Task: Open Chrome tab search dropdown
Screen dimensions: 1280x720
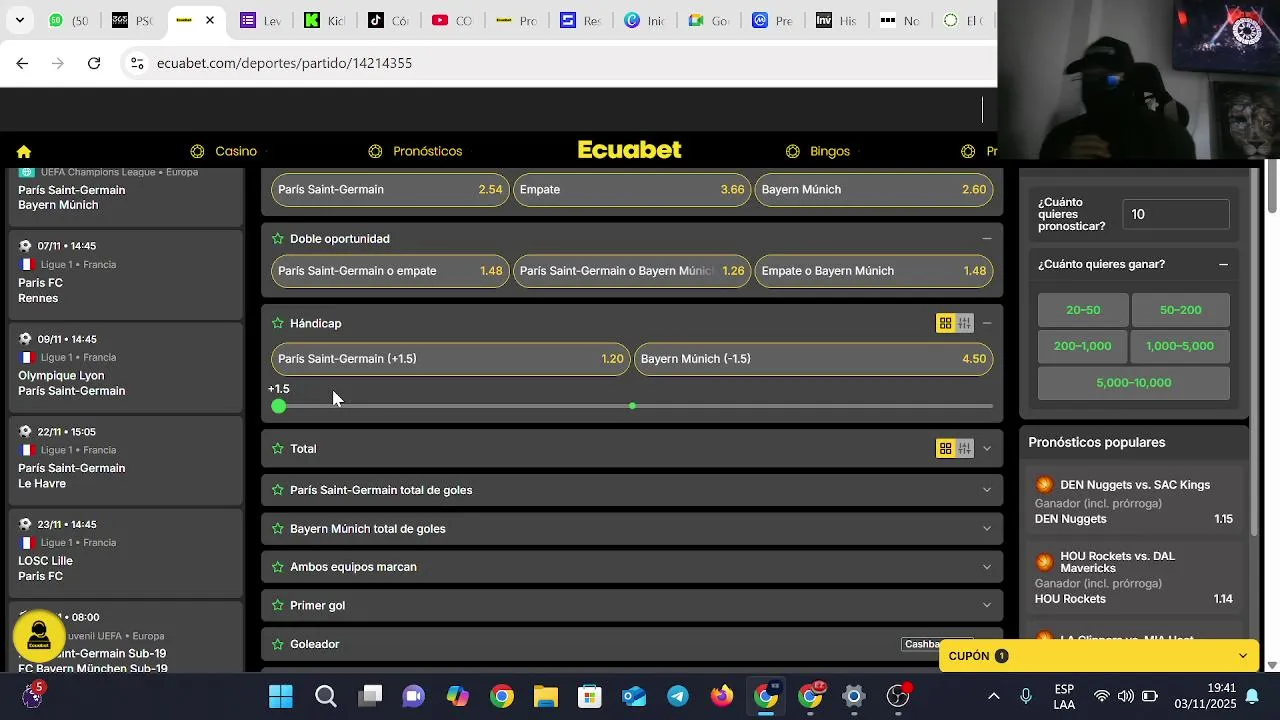Action: pyautogui.click(x=19, y=20)
